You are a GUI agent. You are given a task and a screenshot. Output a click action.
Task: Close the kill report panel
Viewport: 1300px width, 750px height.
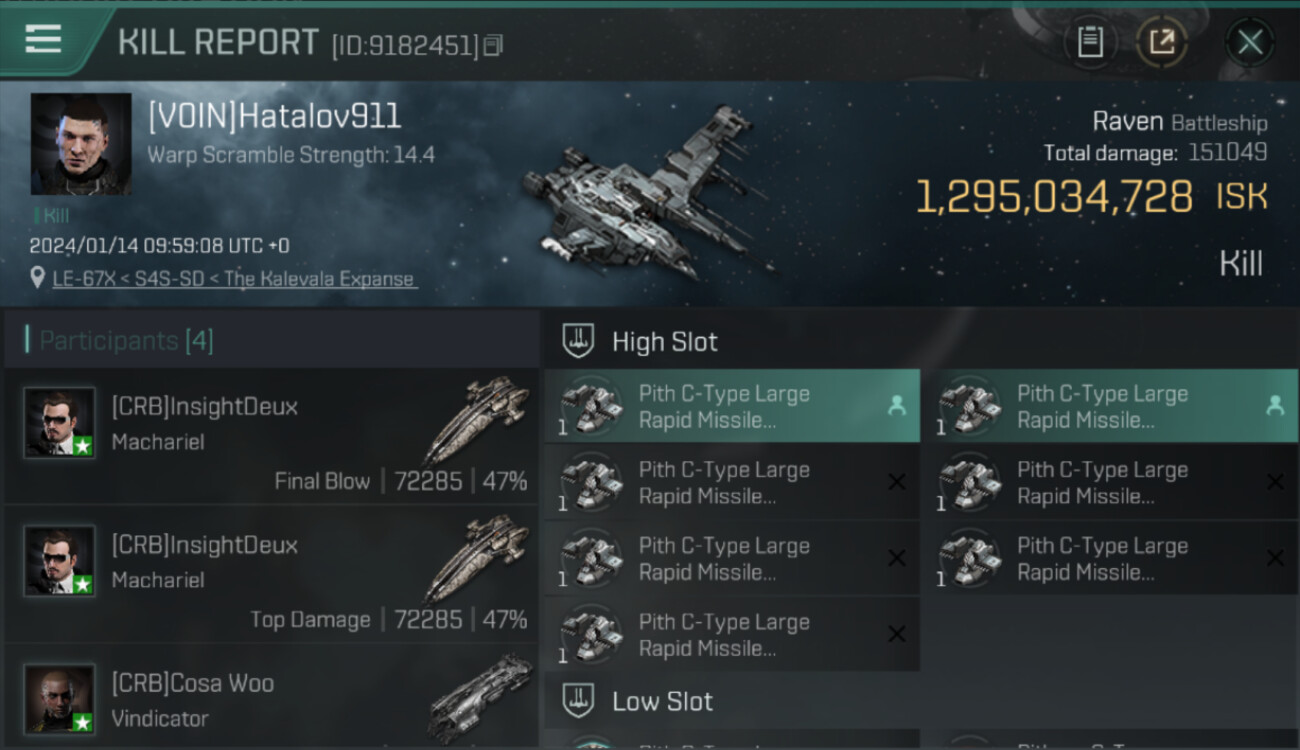pyautogui.click(x=1250, y=42)
